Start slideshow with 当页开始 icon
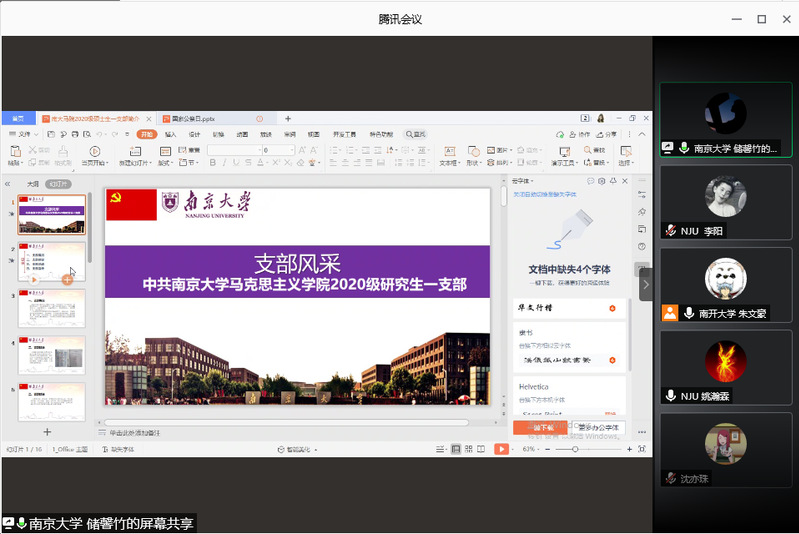This screenshot has height=534, width=799. pos(93,152)
